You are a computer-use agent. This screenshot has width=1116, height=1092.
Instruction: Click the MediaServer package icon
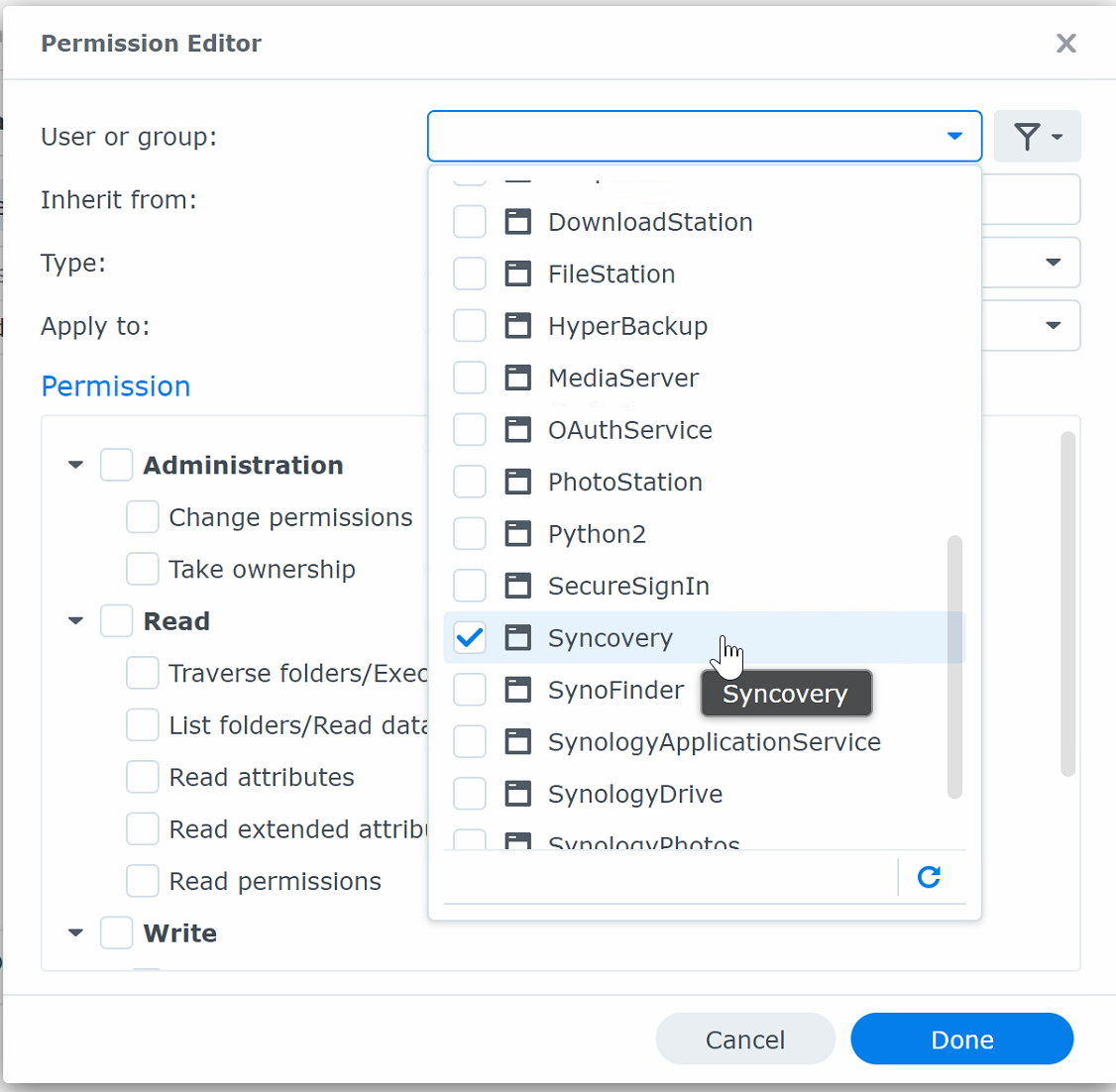point(518,378)
